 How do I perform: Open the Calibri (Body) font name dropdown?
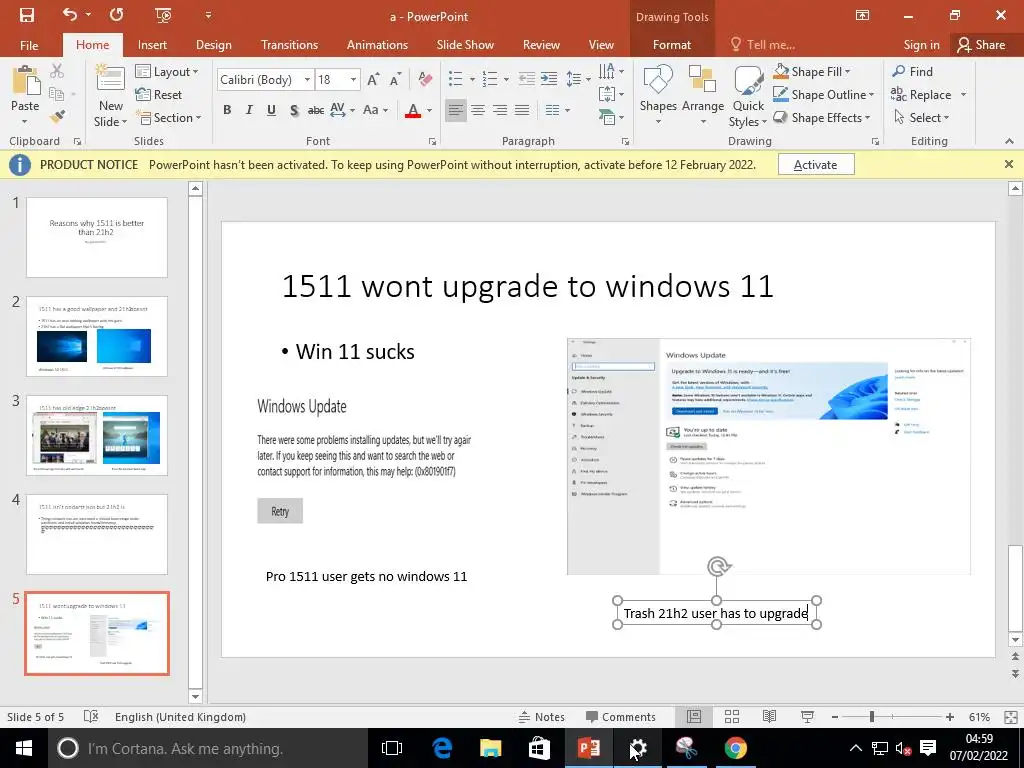(307, 80)
